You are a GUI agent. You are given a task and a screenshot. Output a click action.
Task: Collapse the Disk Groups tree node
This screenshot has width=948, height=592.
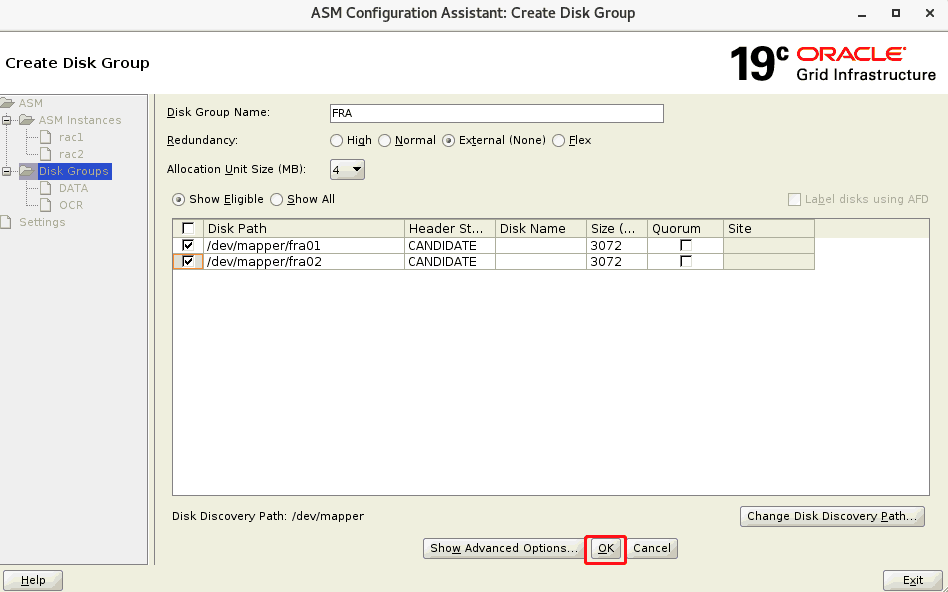[x=7, y=171]
